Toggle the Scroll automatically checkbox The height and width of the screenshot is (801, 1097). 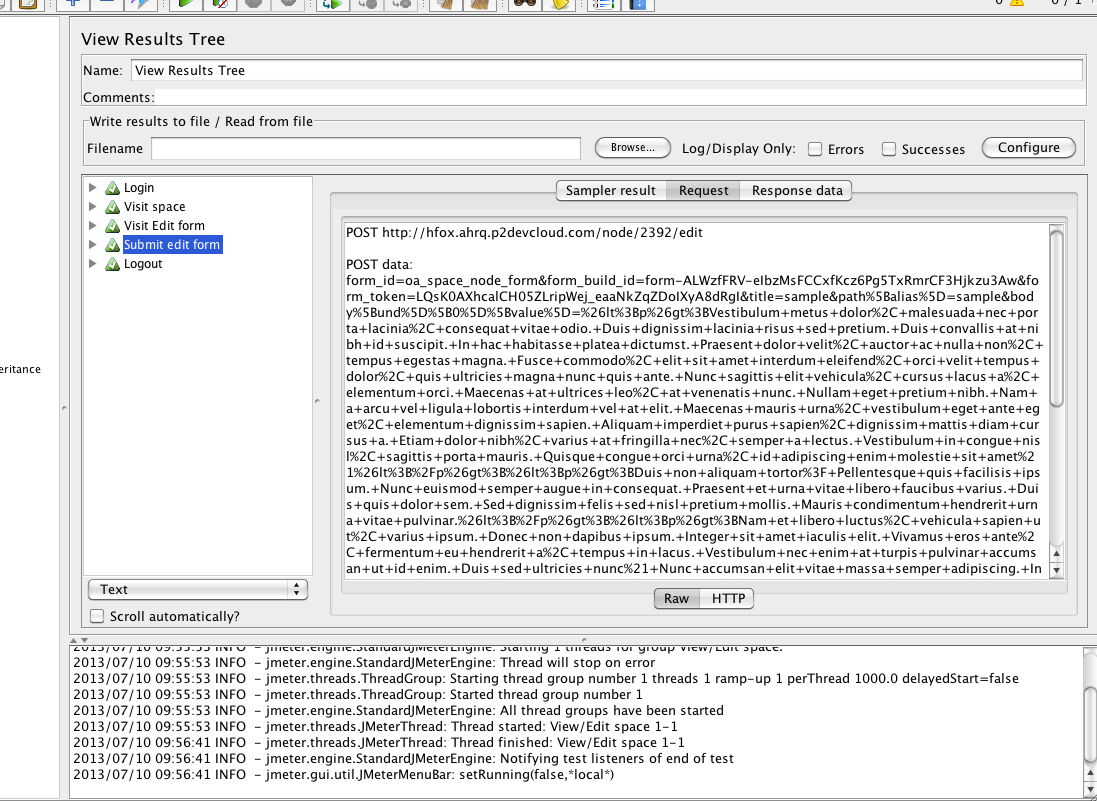coord(97,616)
